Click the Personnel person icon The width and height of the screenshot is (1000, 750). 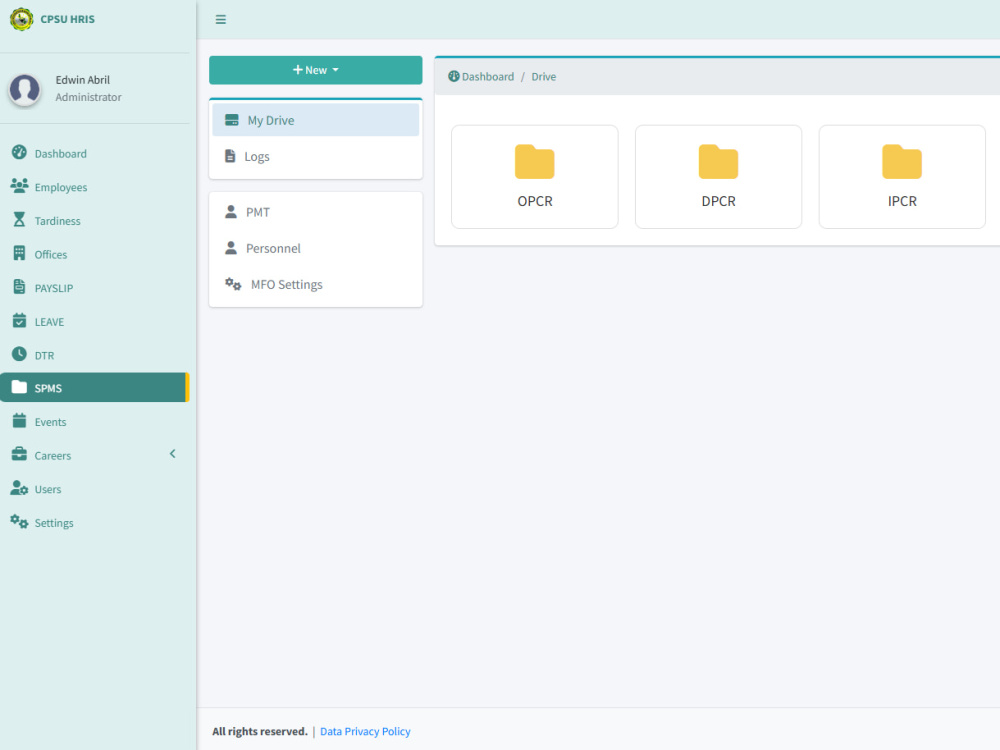(231, 248)
